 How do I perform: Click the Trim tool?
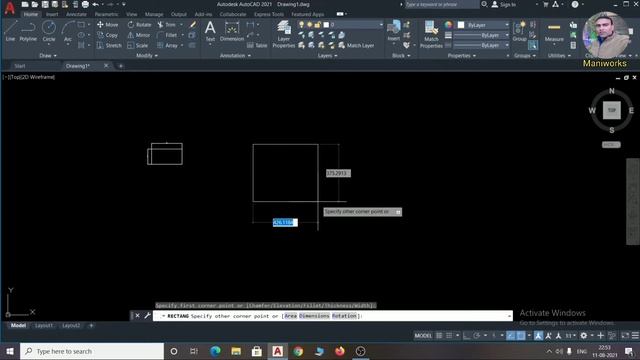pos(167,25)
